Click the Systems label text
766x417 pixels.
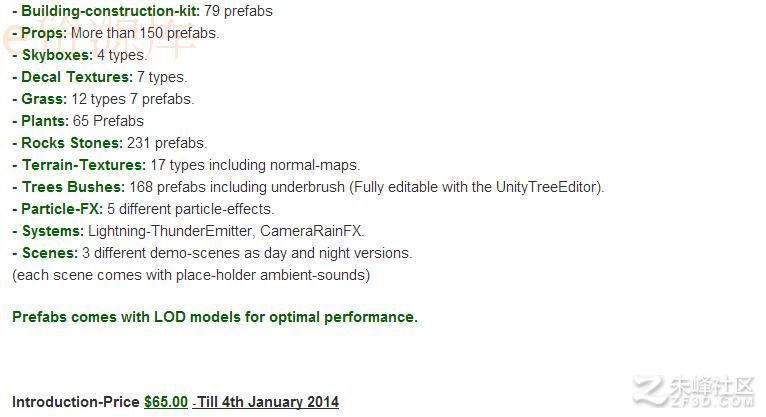[x=53, y=230]
